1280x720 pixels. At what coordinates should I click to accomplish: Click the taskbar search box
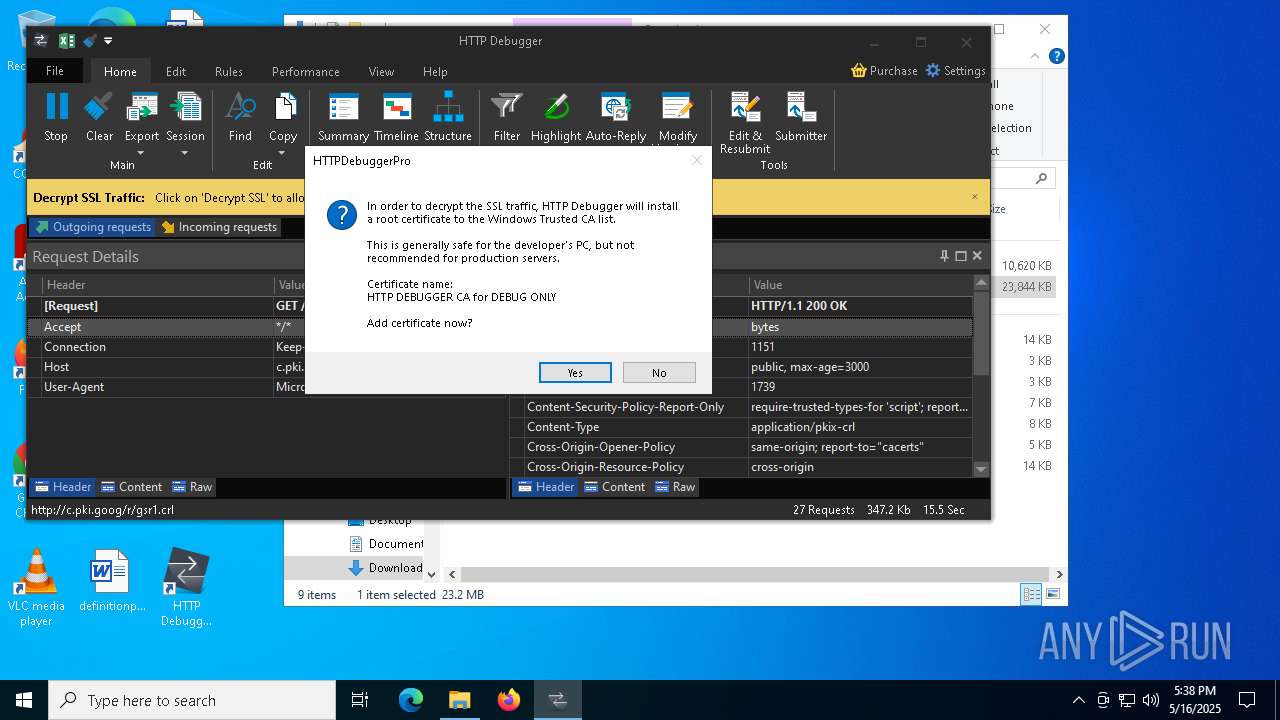pyautogui.click(x=192, y=700)
